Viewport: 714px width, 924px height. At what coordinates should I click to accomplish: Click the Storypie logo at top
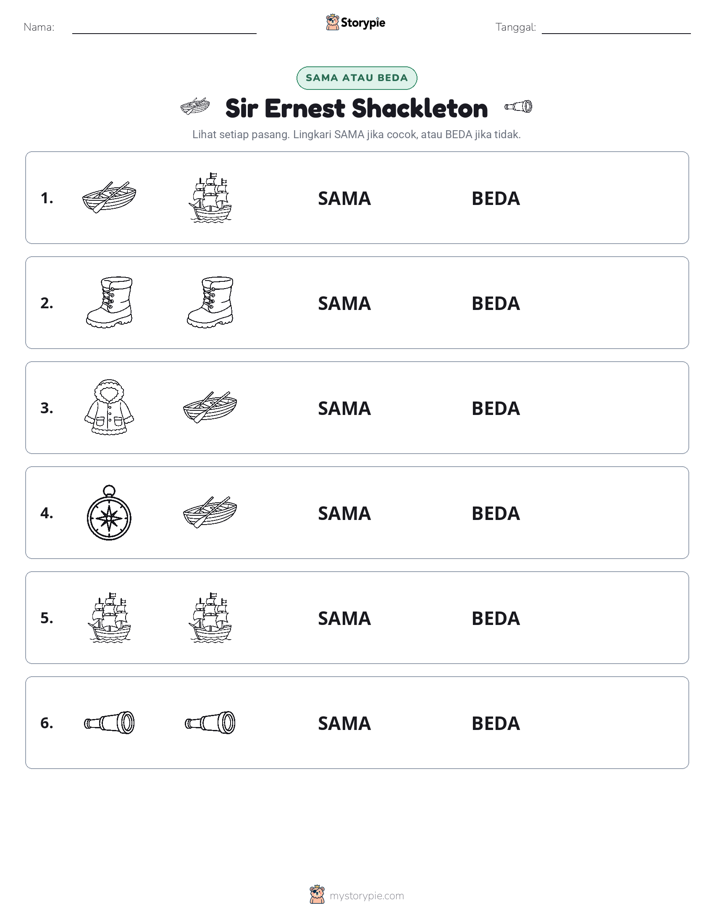point(355,22)
